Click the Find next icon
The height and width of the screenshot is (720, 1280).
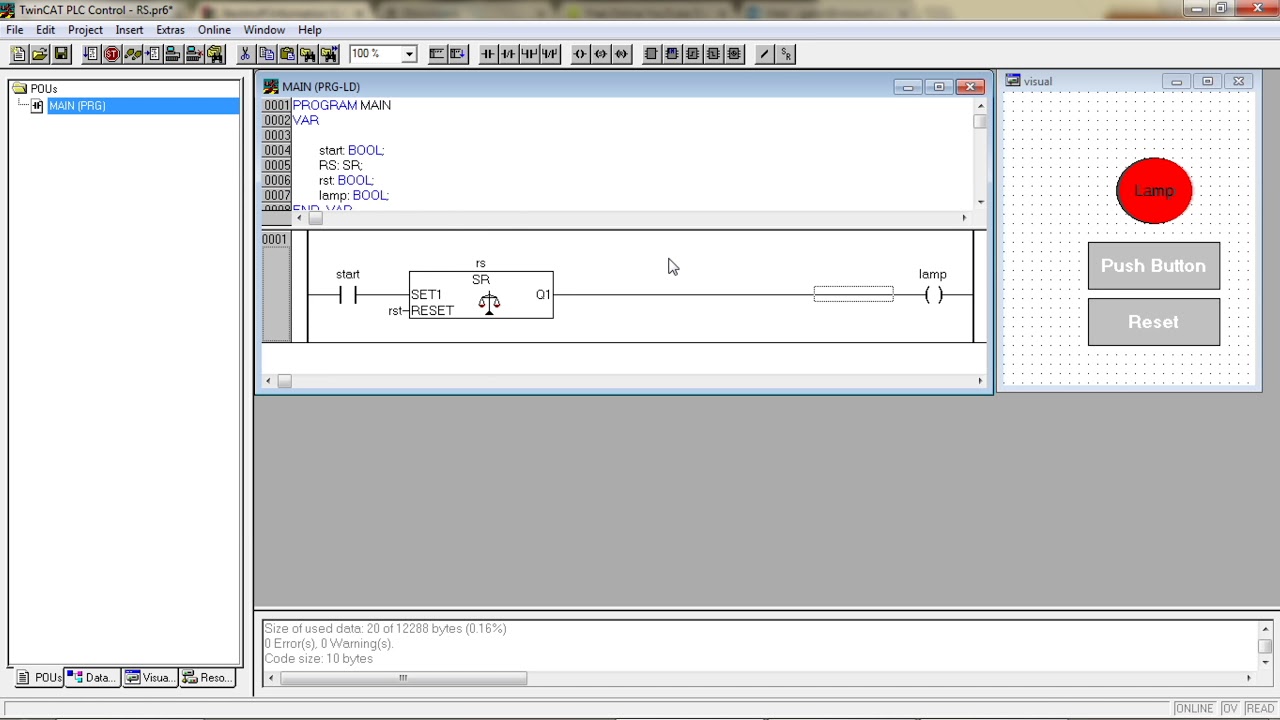(329, 54)
